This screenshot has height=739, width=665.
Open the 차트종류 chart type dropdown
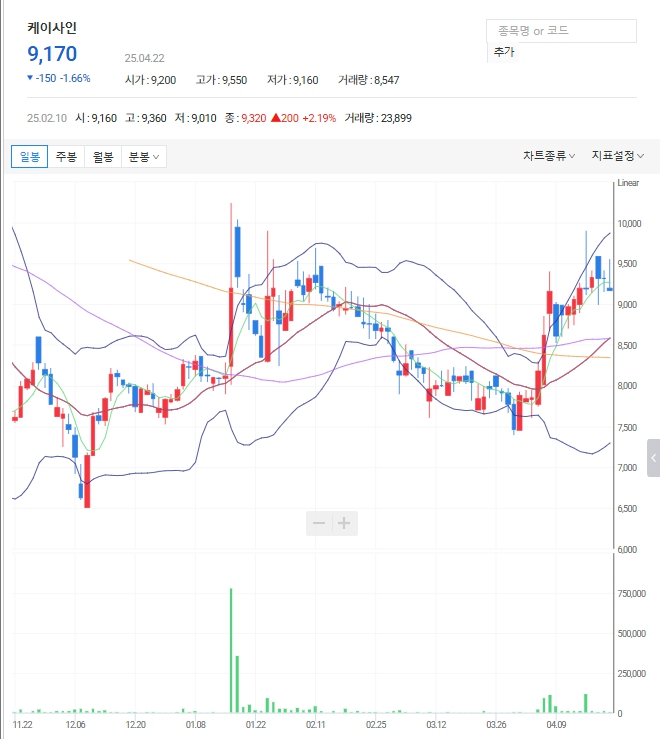click(549, 156)
